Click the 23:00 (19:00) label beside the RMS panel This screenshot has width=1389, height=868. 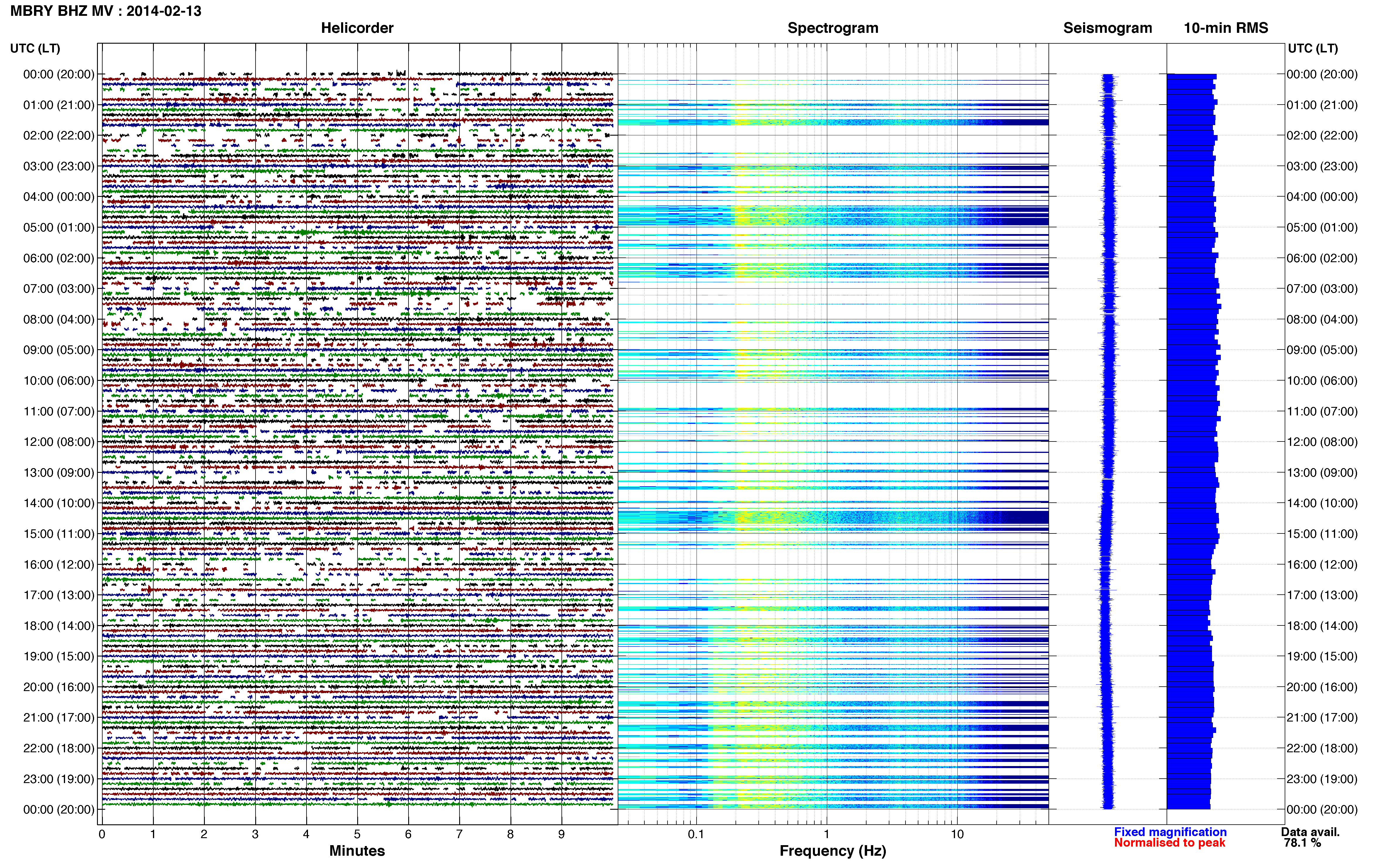(1322, 779)
